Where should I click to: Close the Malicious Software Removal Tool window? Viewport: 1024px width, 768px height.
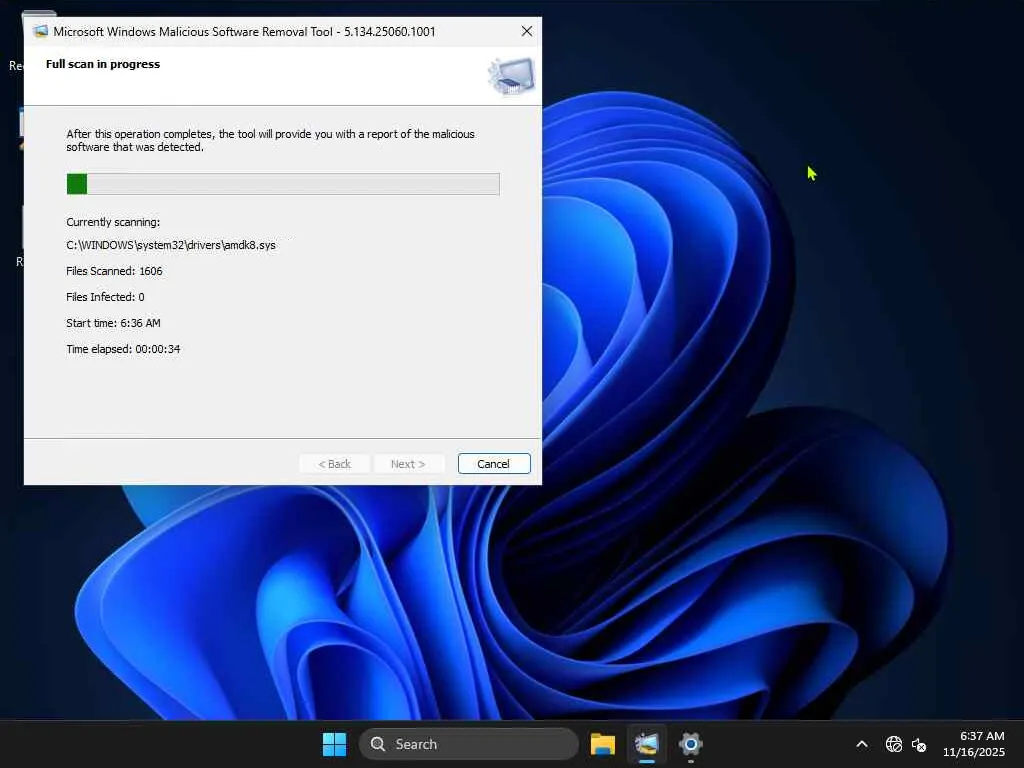point(526,31)
